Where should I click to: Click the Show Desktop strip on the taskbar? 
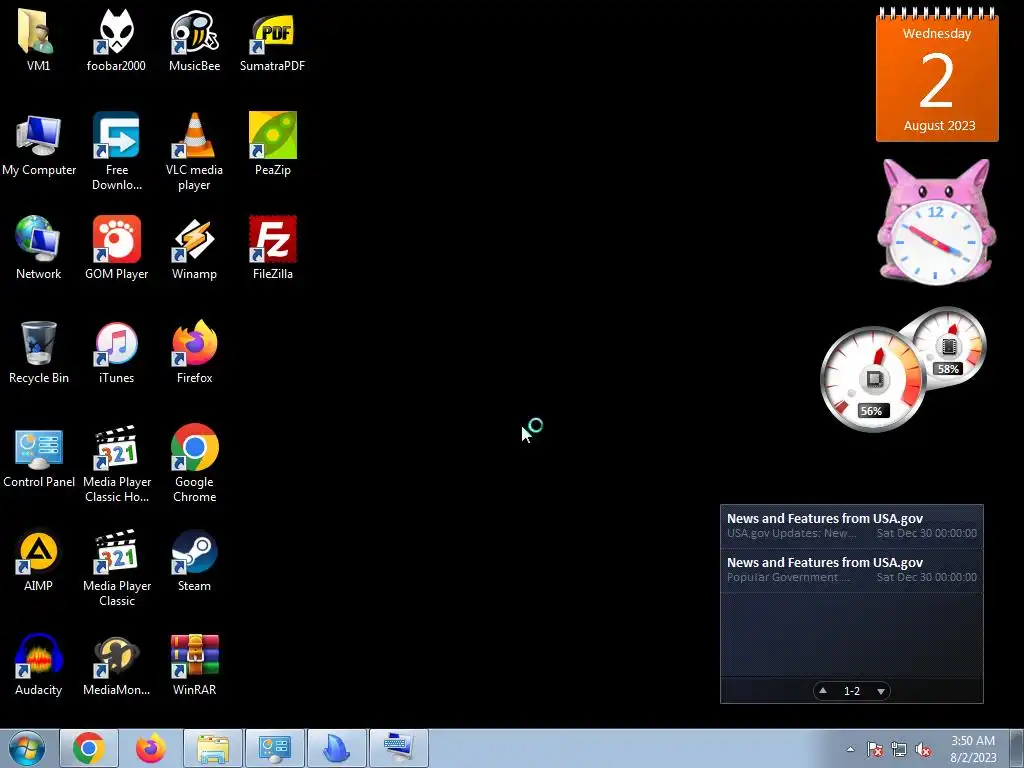[1017, 748]
